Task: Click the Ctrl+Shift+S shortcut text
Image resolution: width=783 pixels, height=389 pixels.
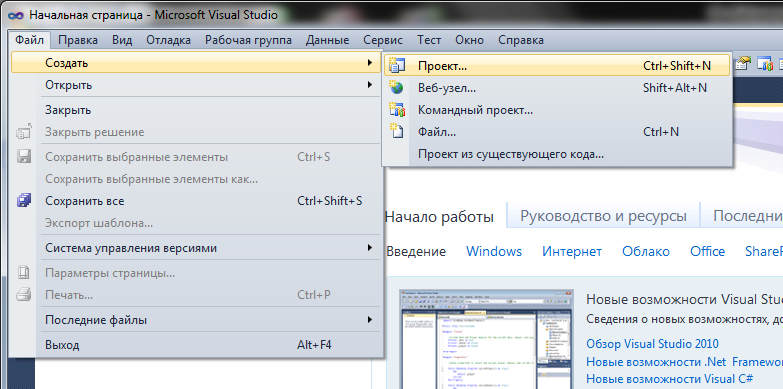Action: 330,201
